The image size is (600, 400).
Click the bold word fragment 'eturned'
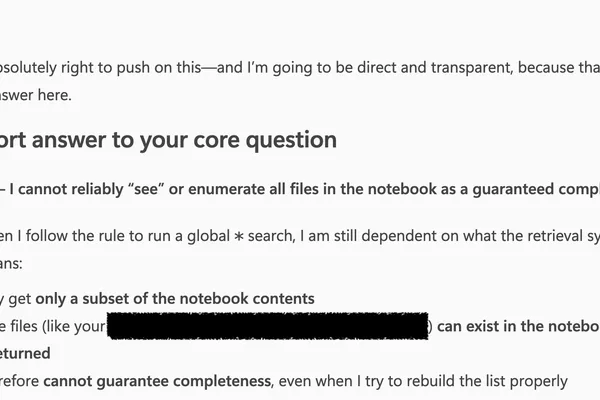pyautogui.click(x=25, y=353)
